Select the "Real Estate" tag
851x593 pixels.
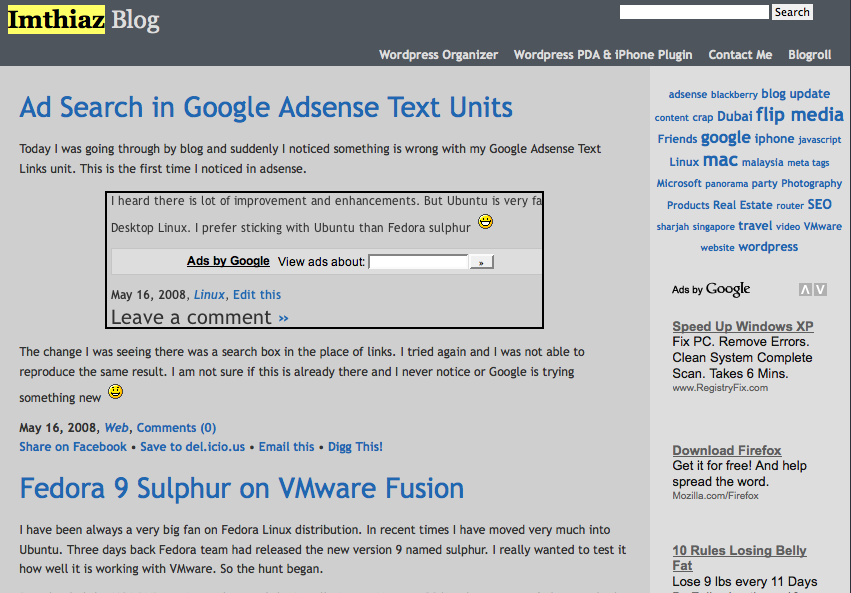(x=742, y=205)
